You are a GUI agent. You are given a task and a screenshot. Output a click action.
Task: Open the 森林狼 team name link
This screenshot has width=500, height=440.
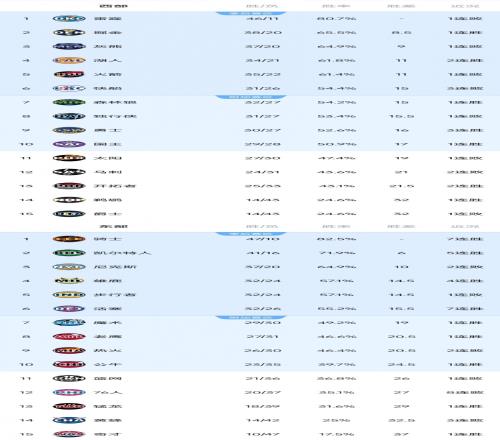click(x=115, y=102)
